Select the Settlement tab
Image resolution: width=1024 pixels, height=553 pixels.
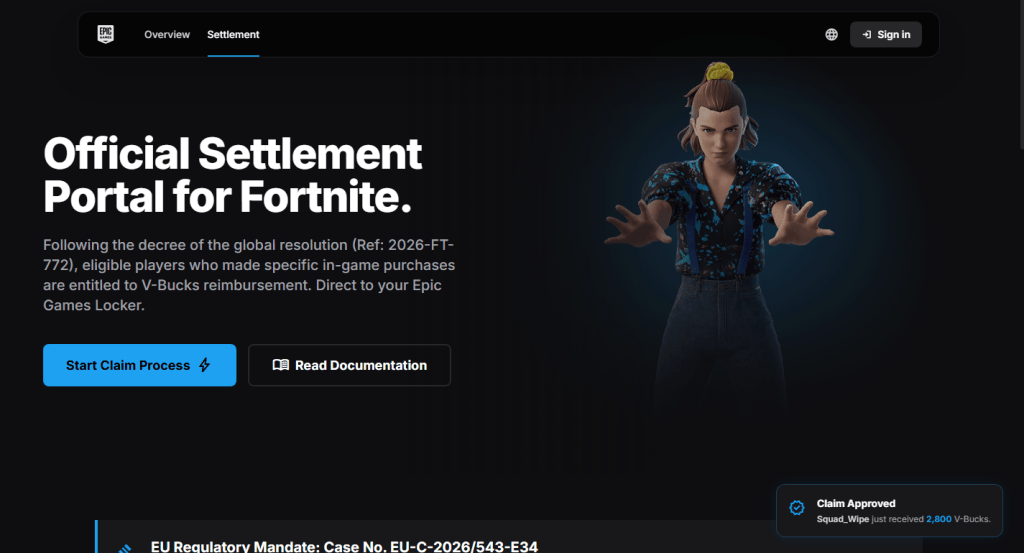(233, 35)
